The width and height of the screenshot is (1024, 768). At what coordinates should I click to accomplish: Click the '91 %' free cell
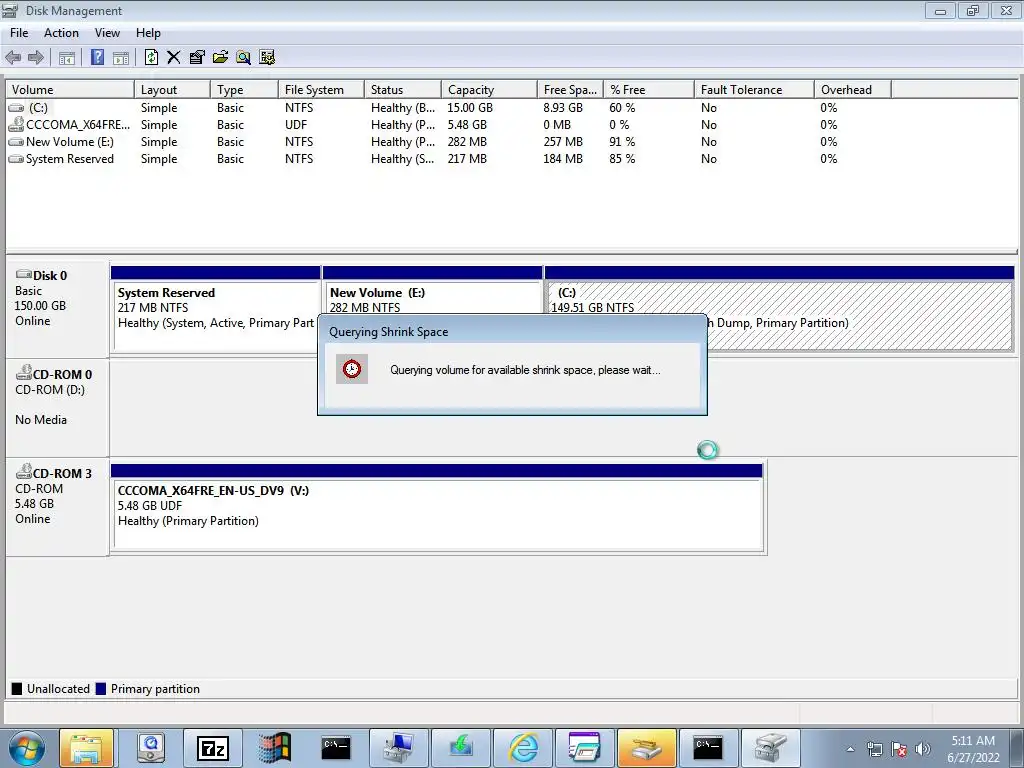(621, 142)
